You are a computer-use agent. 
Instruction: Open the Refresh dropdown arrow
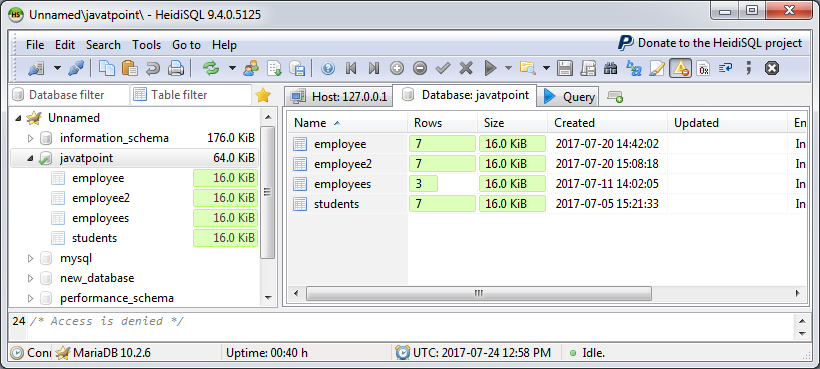point(232,68)
